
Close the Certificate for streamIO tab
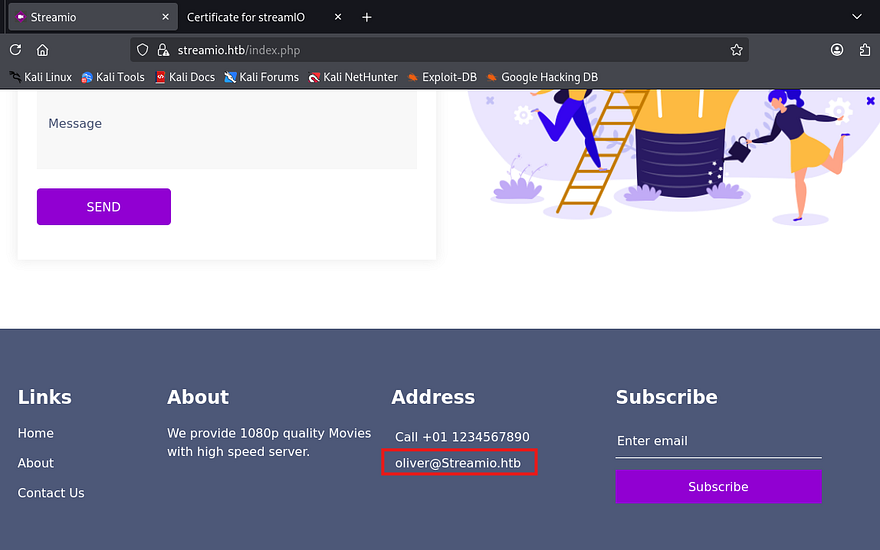pos(337,17)
